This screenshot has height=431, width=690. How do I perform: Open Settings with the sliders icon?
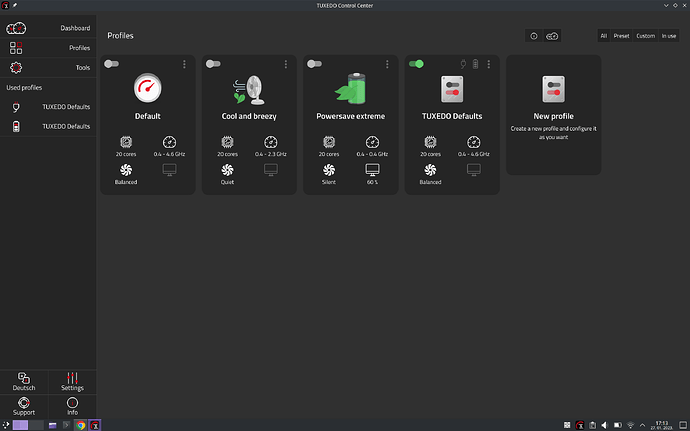point(72,382)
